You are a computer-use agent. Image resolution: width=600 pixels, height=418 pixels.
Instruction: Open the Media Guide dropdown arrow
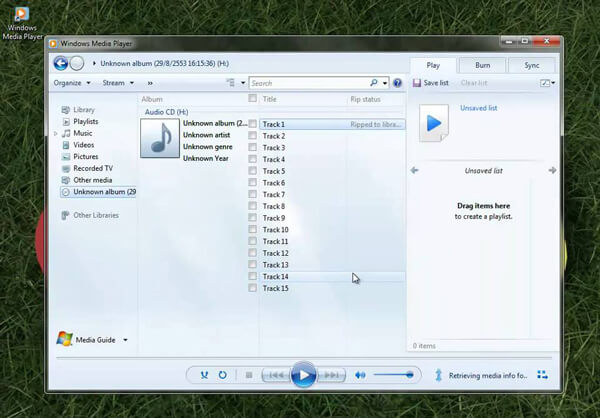(125, 340)
